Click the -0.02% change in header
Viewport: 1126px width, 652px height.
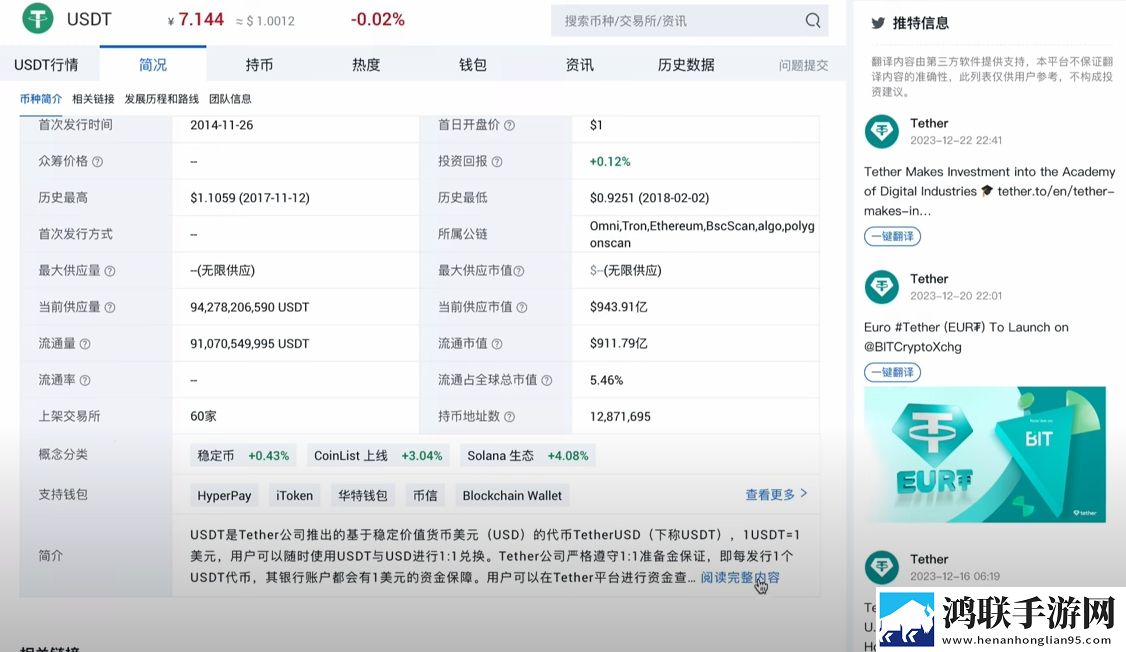[x=377, y=19]
